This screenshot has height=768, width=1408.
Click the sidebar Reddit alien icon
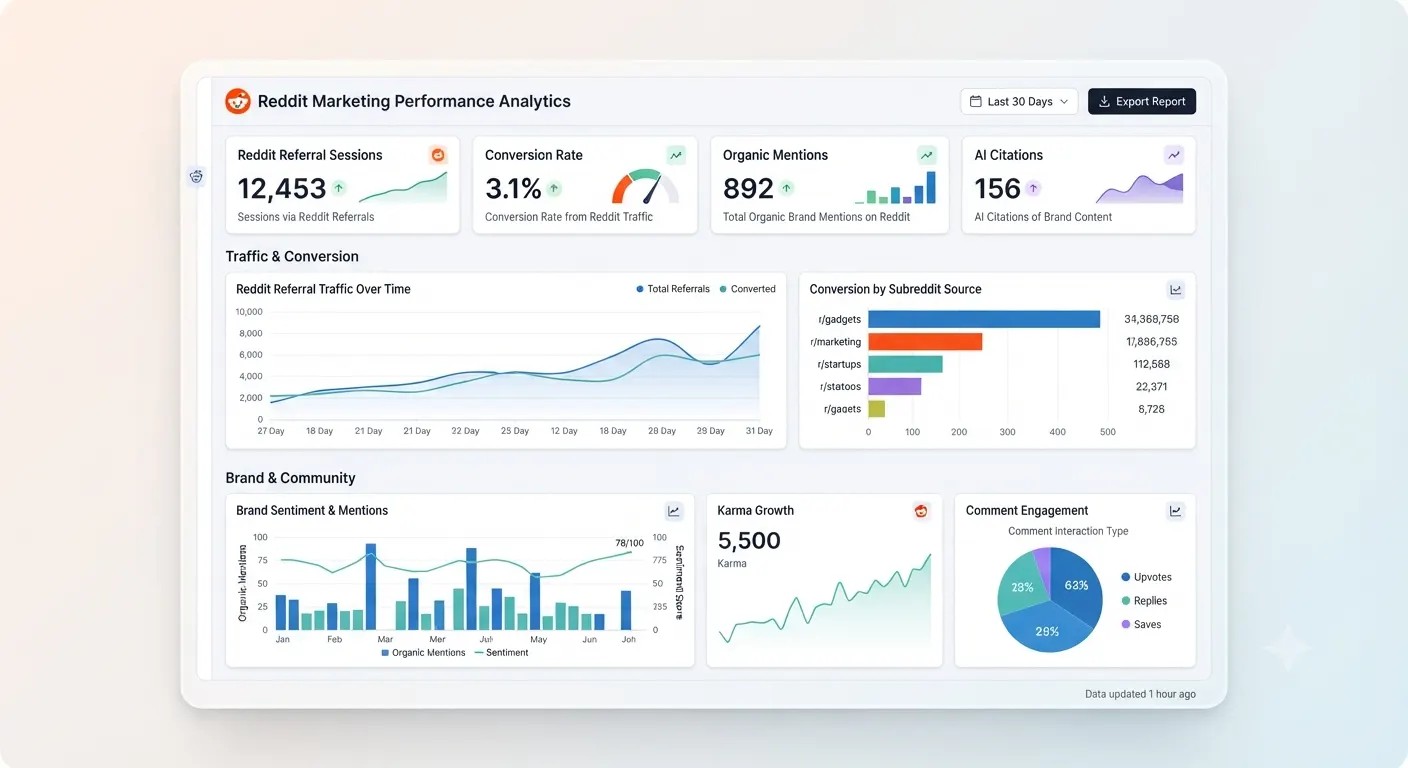point(196,177)
